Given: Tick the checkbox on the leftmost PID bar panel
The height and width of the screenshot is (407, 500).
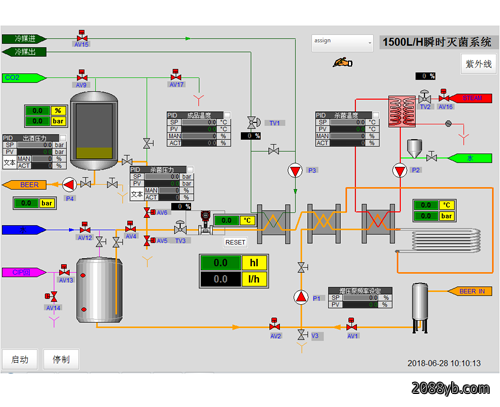Looking at the screenshot, I should point(62,138).
